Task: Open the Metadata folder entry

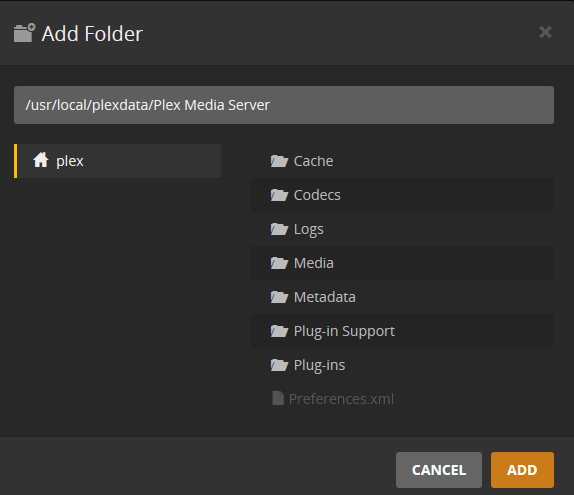Action: point(402,297)
